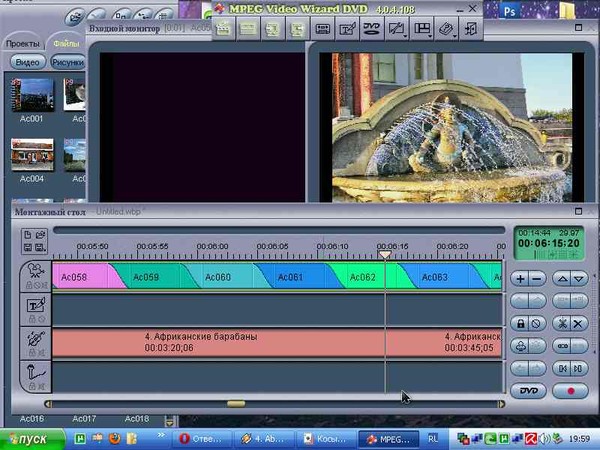Delete the clip with X button

pos(579,324)
